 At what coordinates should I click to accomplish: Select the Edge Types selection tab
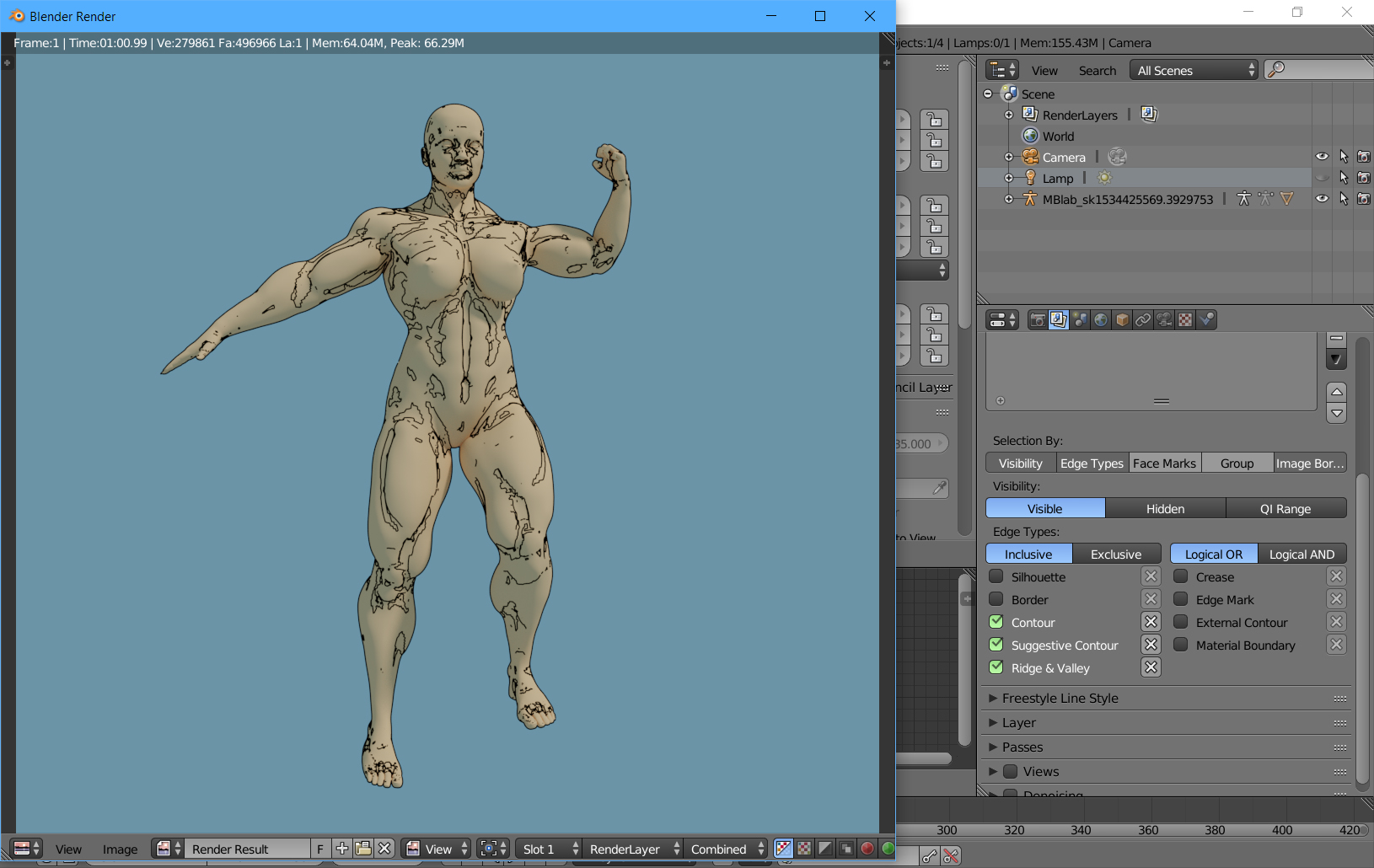click(1092, 463)
